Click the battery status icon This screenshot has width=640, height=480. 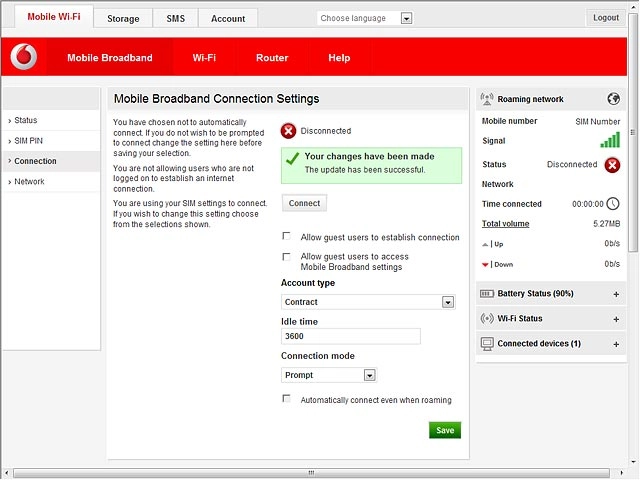tap(487, 293)
